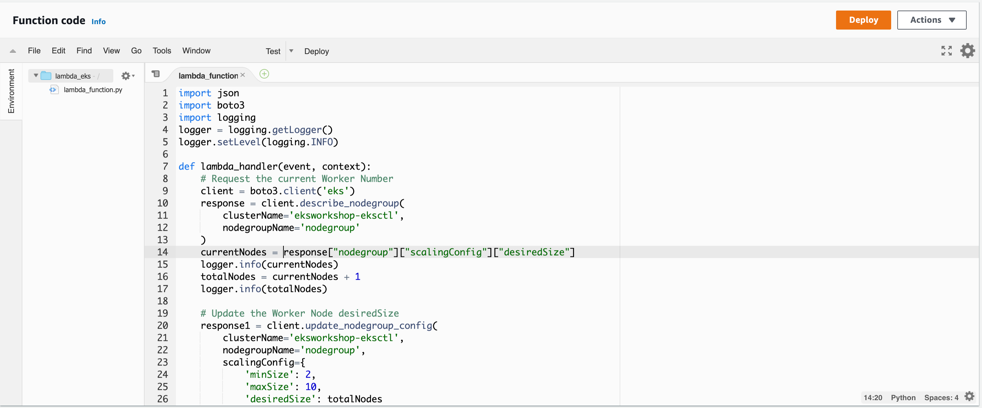Open status bar settings gear icon
982x408 pixels.
click(969, 396)
